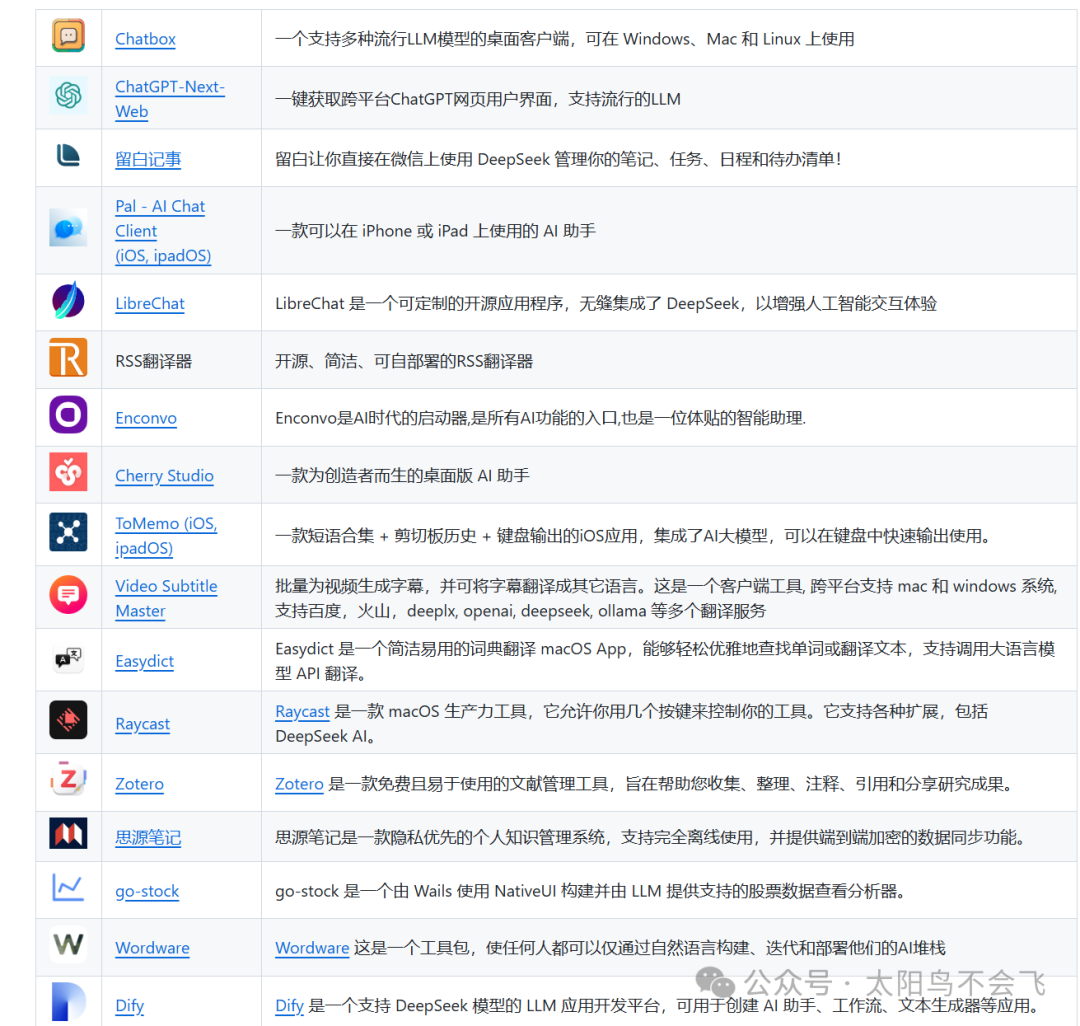Click the Raycast black icon
The width and height of the screenshot is (1080, 1026).
[x=68, y=722]
